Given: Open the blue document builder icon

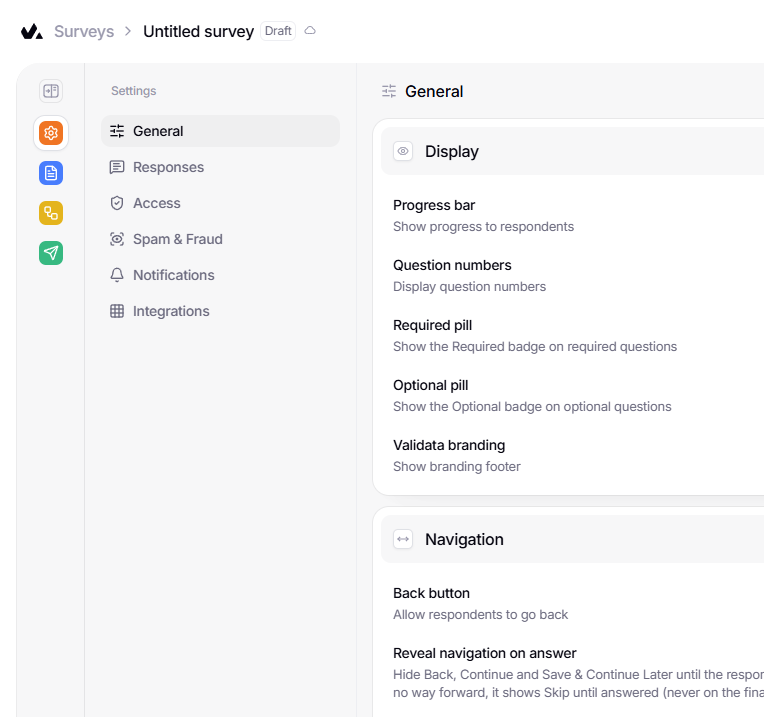Looking at the screenshot, I should [x=51, y=173].
